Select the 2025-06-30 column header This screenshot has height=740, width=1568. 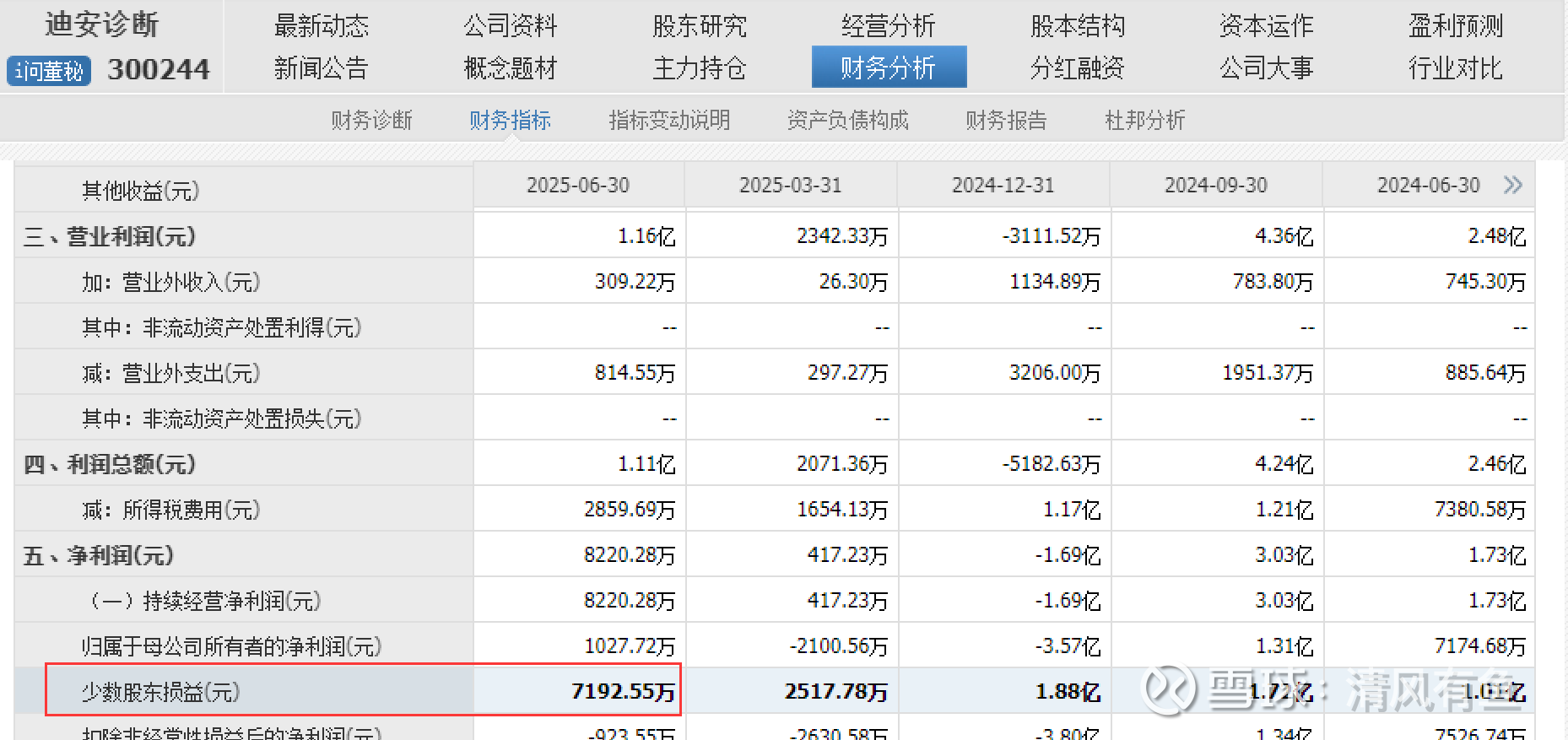coord(578,185)
